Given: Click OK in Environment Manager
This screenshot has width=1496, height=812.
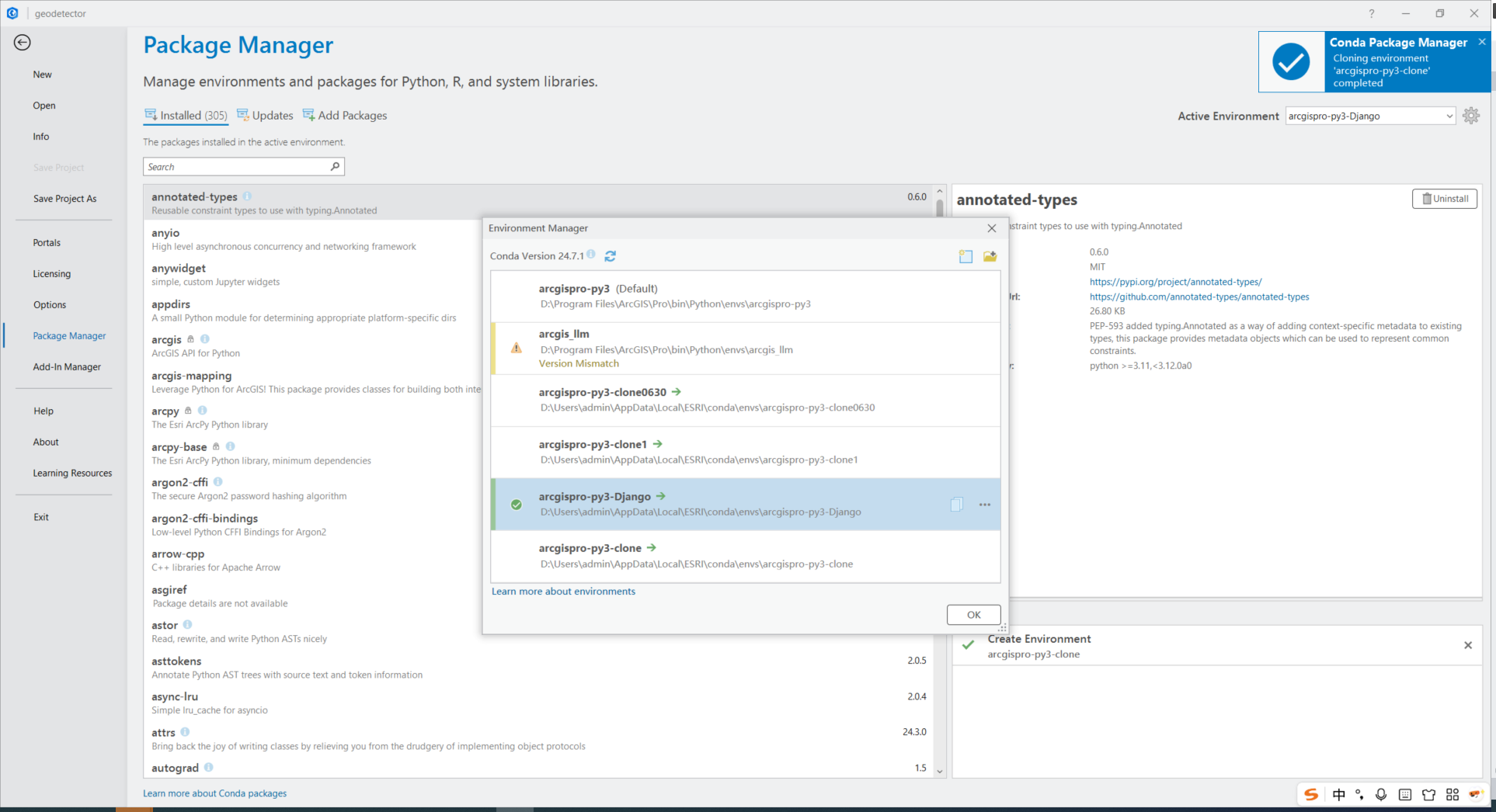Looking at the screenshot, I should [973, 615].
